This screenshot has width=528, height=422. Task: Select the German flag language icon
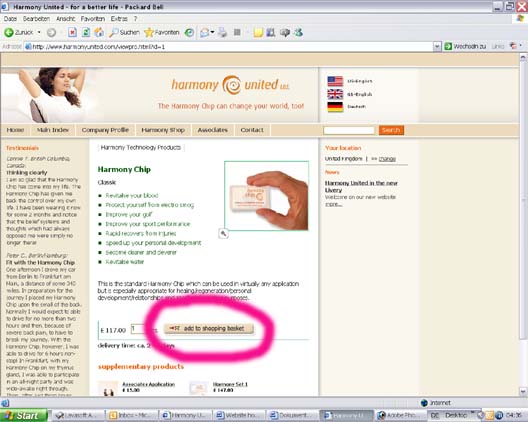point(335,107)
